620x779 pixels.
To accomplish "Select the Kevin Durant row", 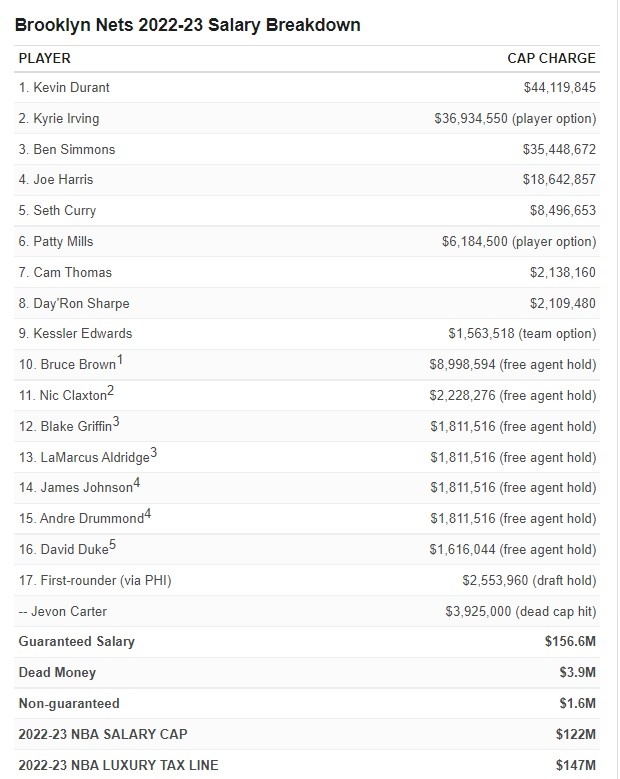I will click(307, 87).
